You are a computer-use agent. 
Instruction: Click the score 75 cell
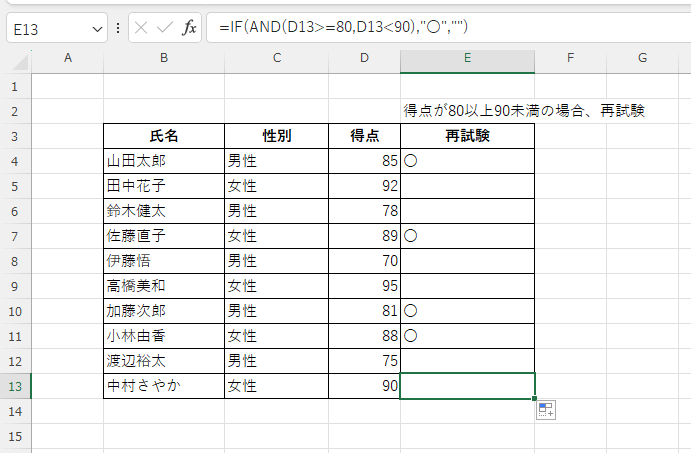[364, 361]
